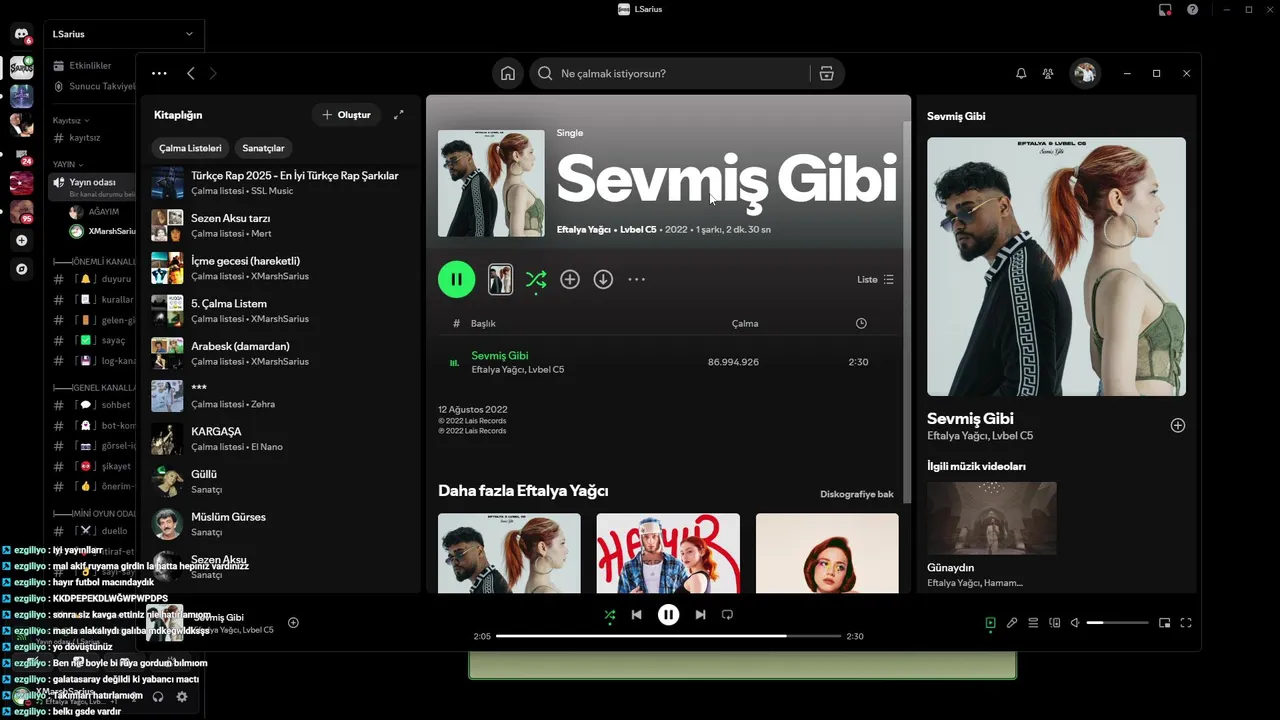This screenshot has width=1280, height=720.
Task: Open Friend Activity icon
Action: (1048, 73)
